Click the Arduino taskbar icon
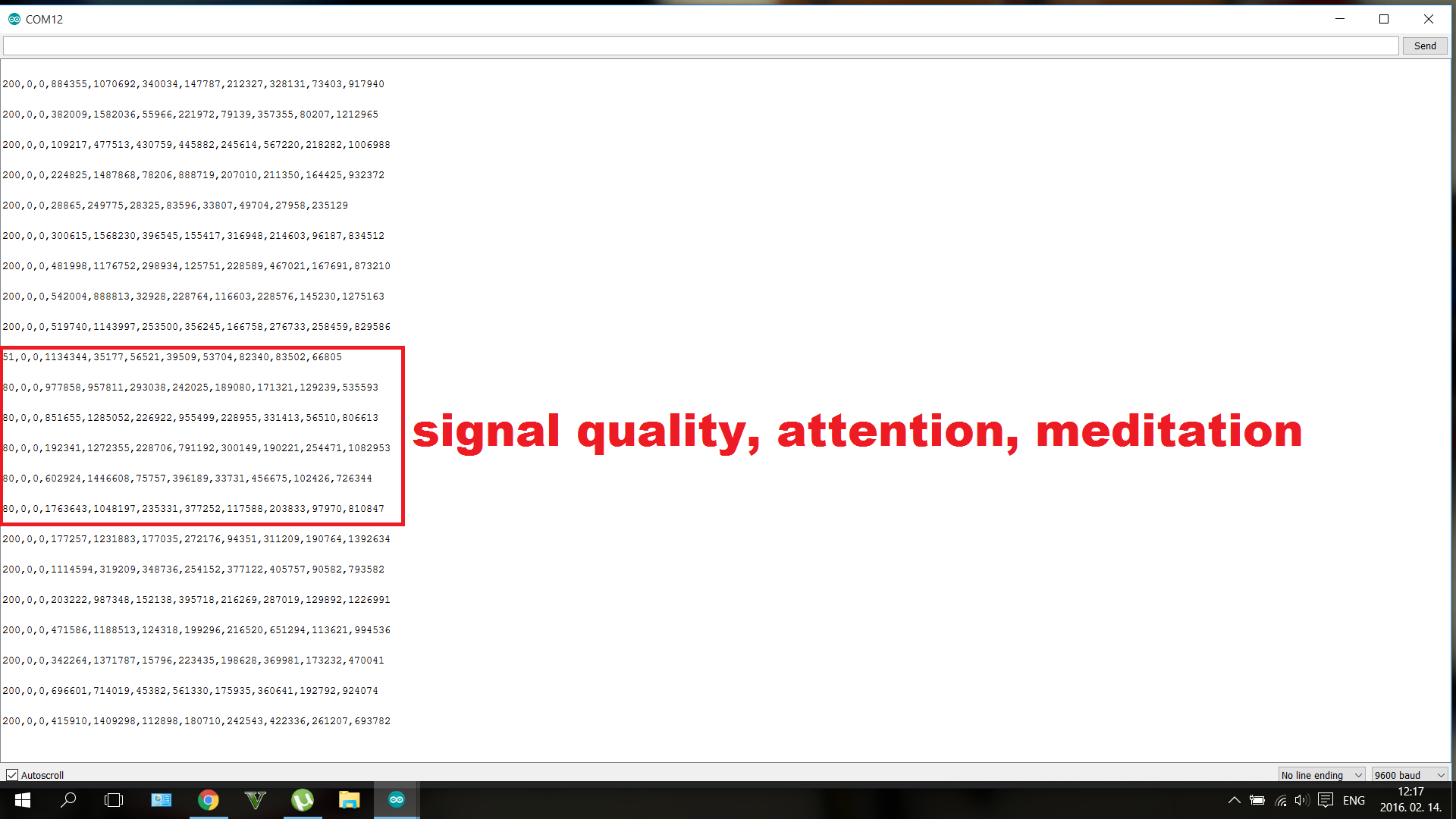Viewport: 1456px width, 819px height. point(396,800)
